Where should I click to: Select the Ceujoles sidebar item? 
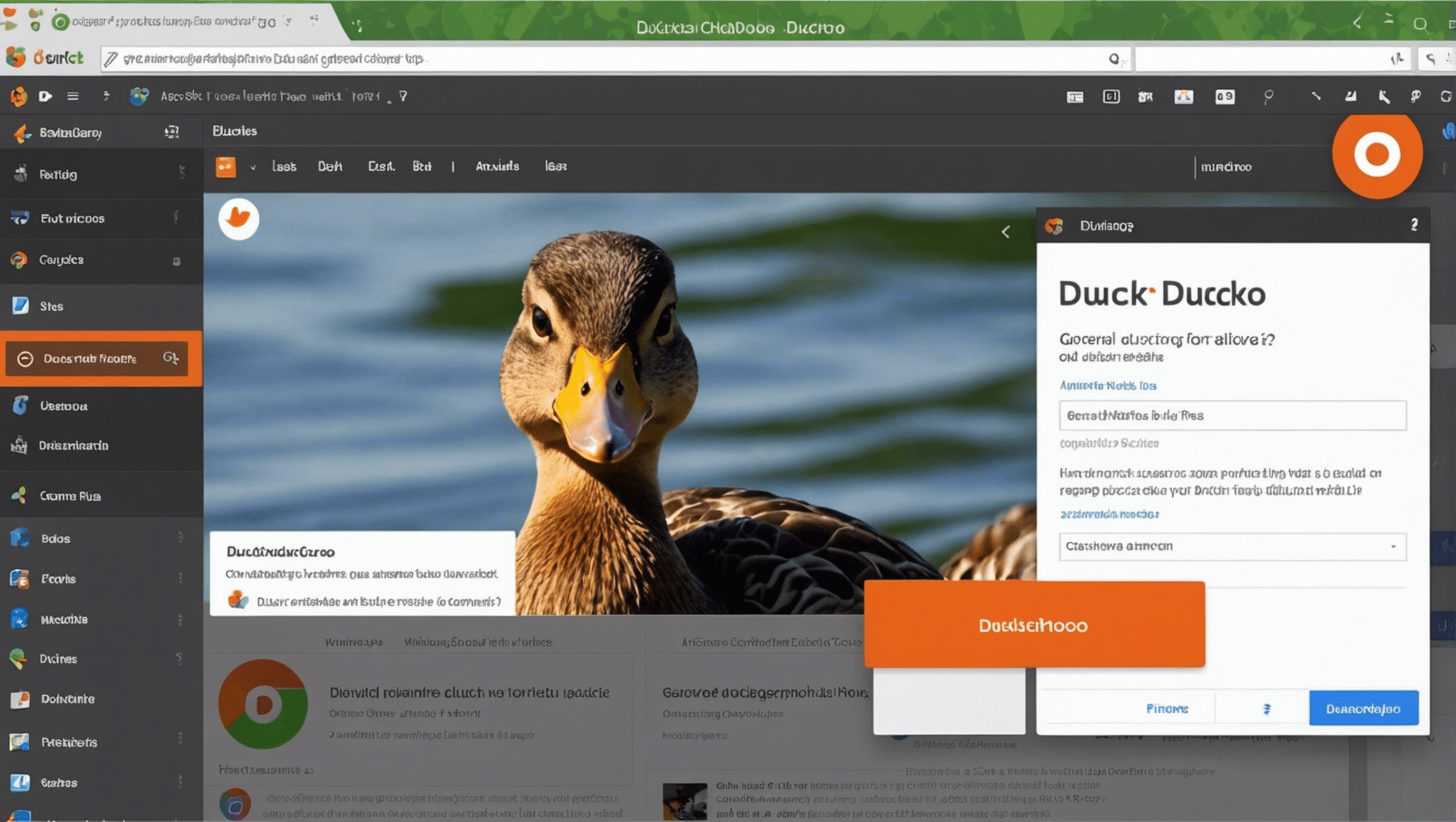[101, 260]
